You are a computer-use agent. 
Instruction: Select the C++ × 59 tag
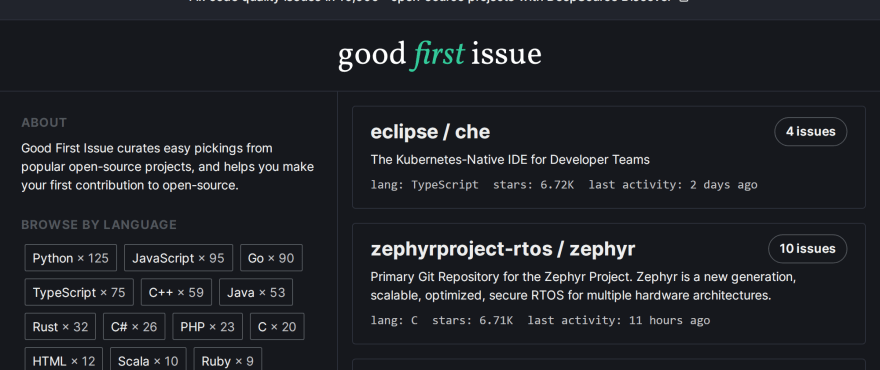(176, 293)
